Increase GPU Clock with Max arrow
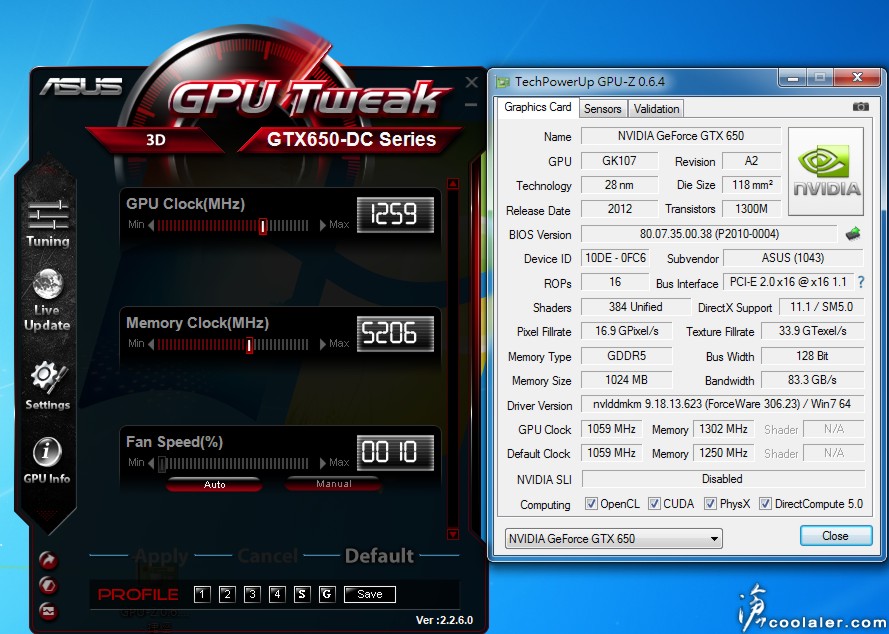The image size is (889, 634). click(323, 225)
